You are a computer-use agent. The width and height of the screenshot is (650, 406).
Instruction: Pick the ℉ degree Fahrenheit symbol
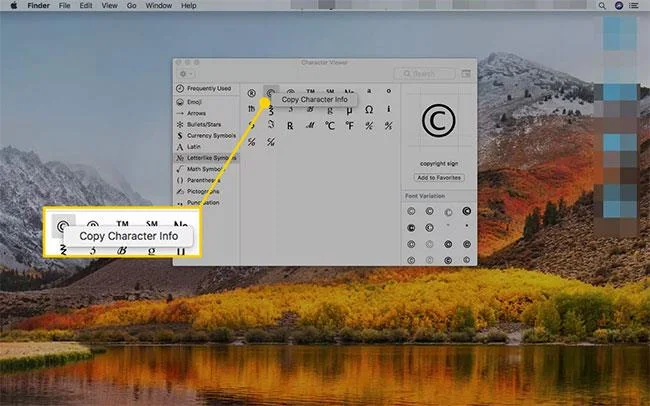(x=349, y=126)
